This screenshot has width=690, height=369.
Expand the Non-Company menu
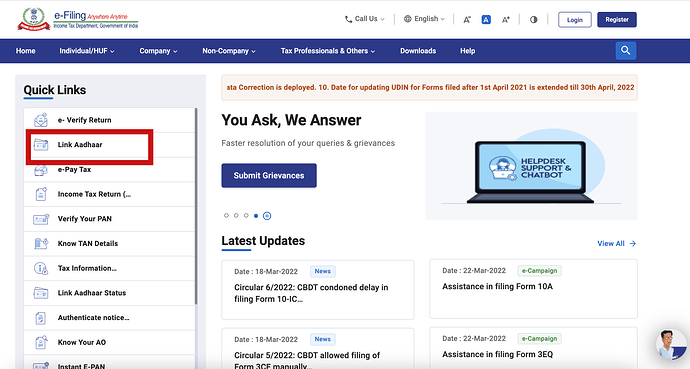click(229, 51)
